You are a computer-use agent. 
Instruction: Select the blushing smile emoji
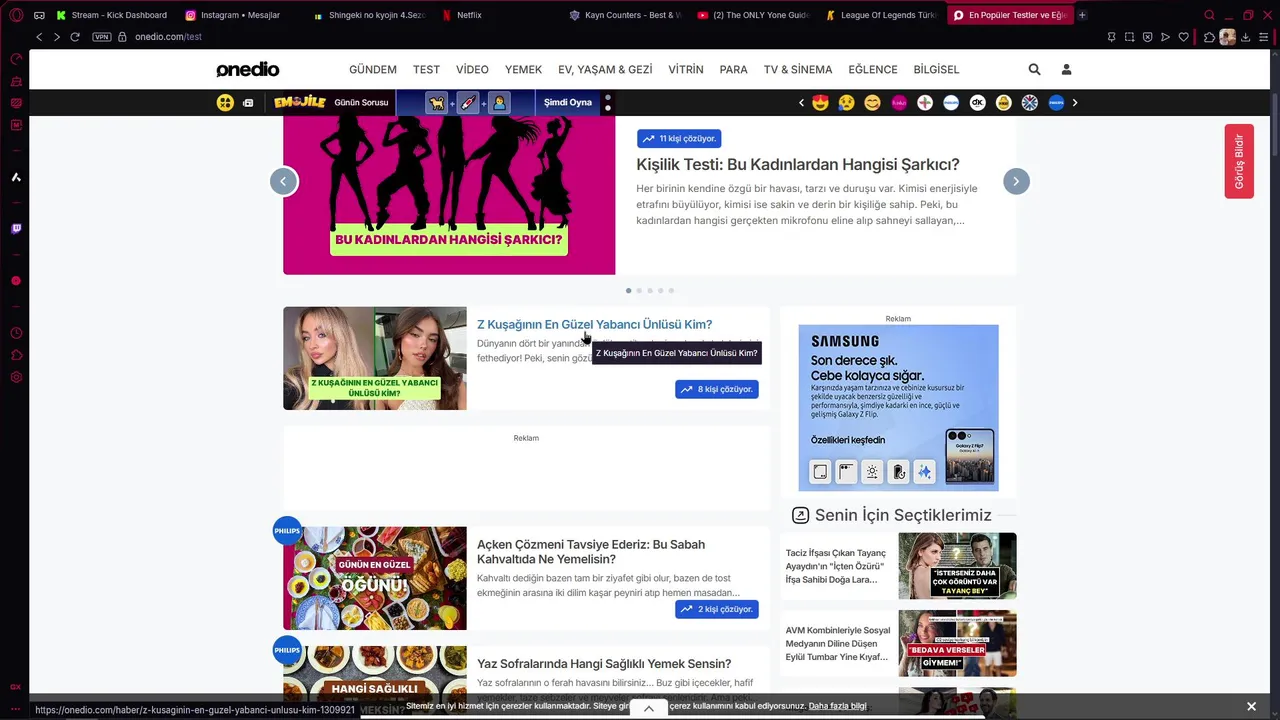873,102
